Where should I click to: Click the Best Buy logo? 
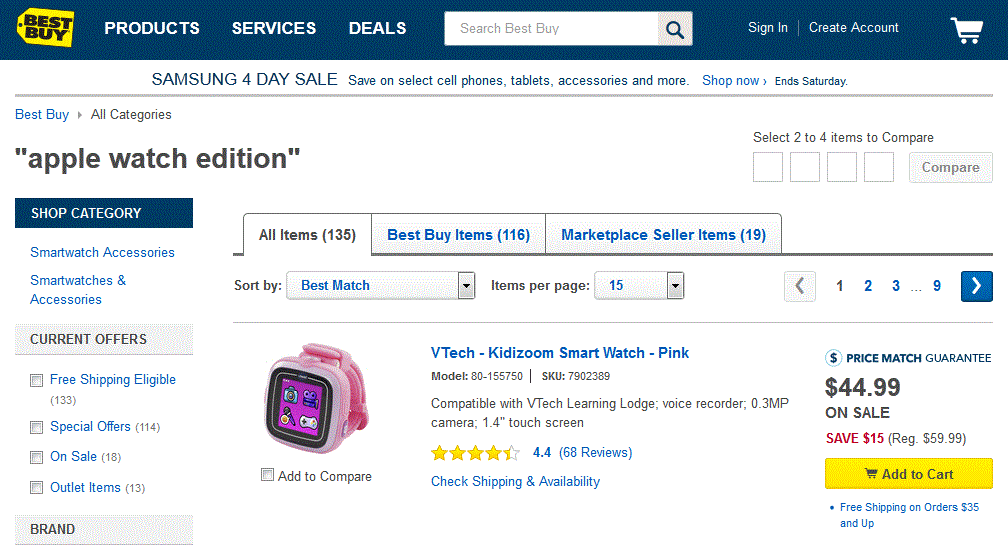pyautogui.click(x=45, y=28)
